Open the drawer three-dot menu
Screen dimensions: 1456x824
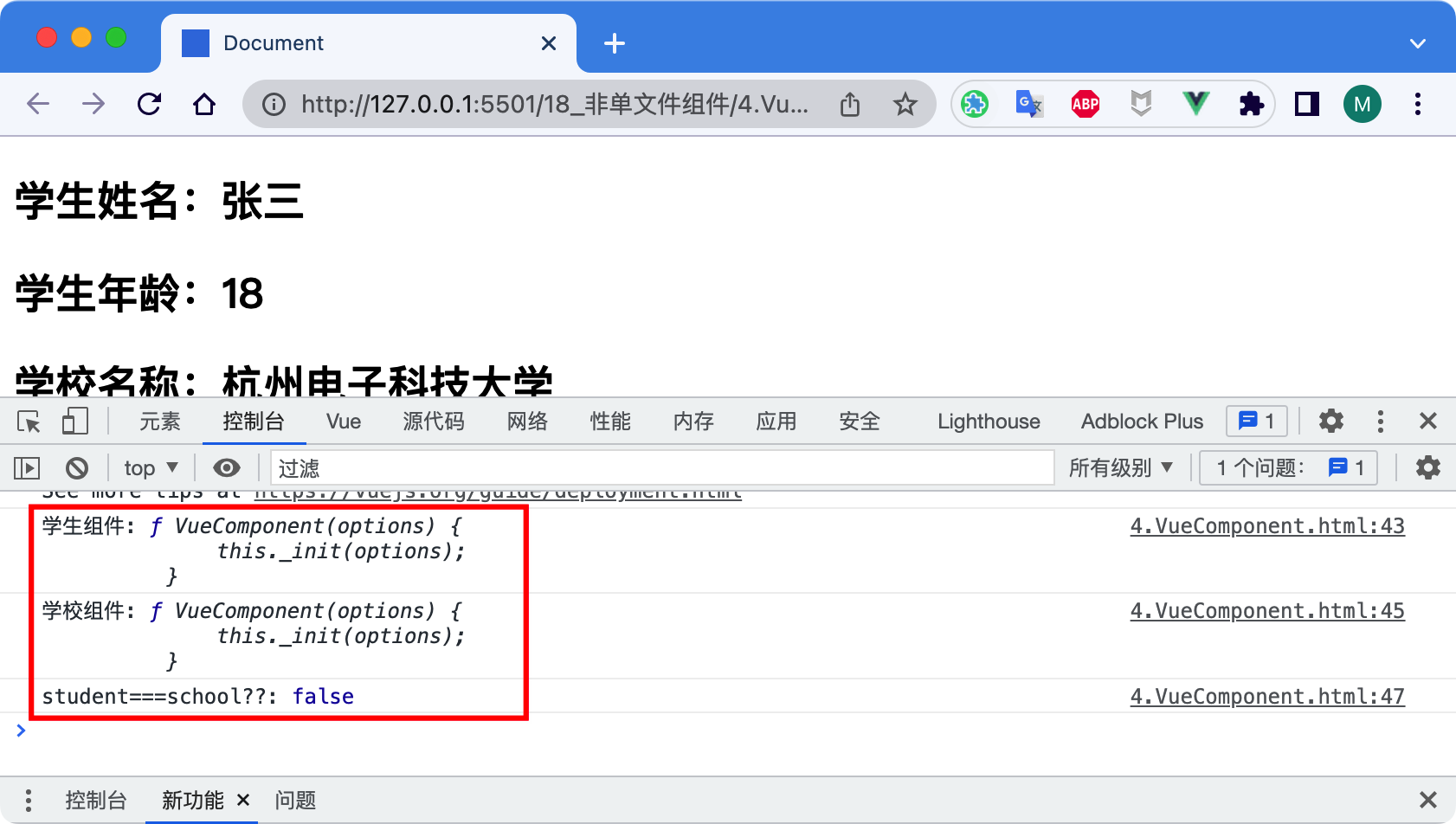coord(29,801)
